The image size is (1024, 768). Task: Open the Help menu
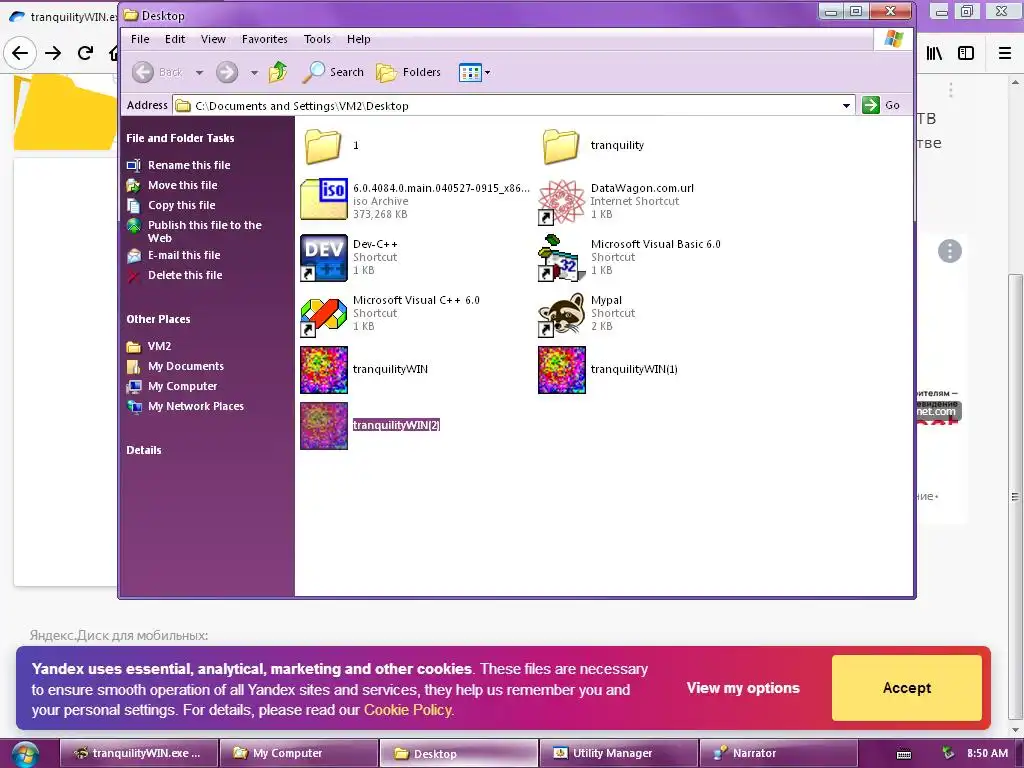(x=359, y=39)
